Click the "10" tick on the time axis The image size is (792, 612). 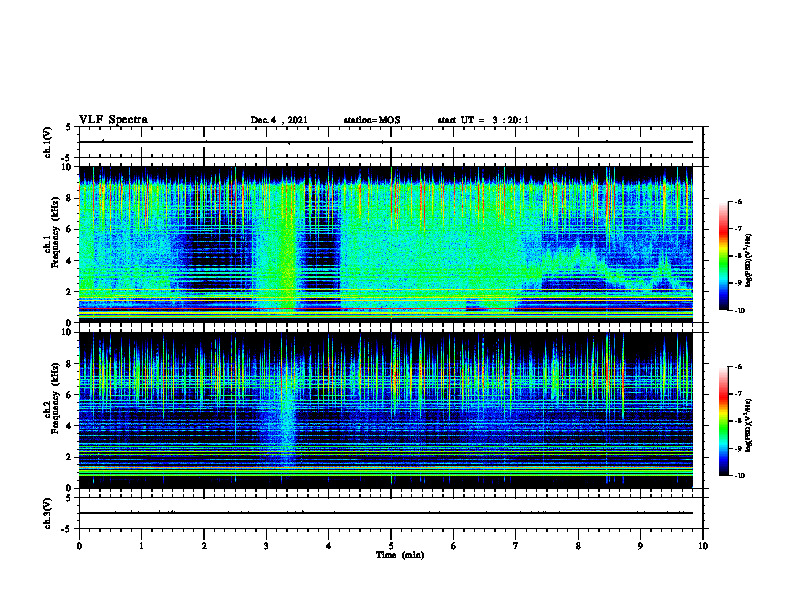point(703,546)
